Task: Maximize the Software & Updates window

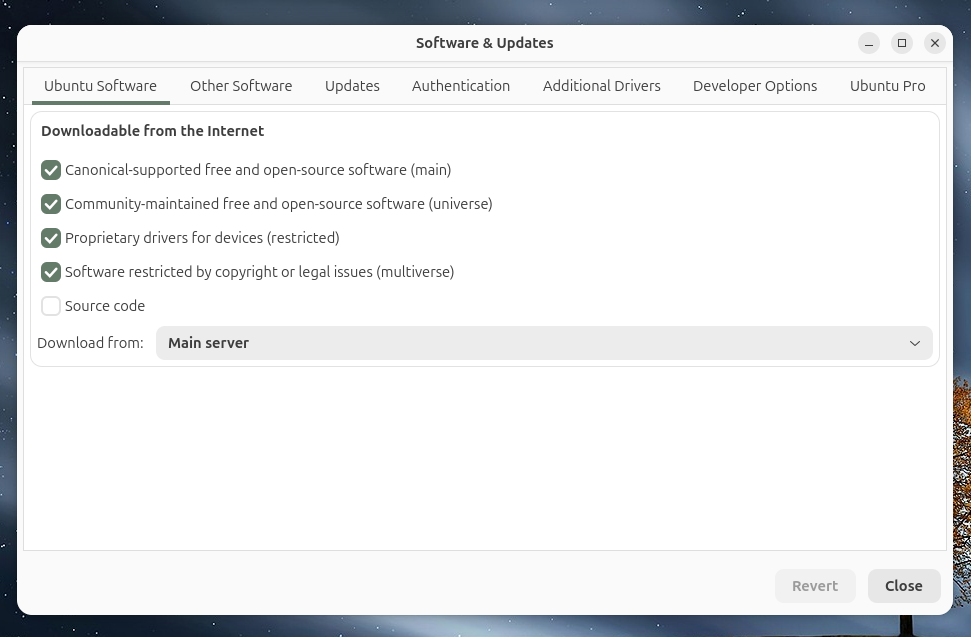Action: (x=902, y=43)
